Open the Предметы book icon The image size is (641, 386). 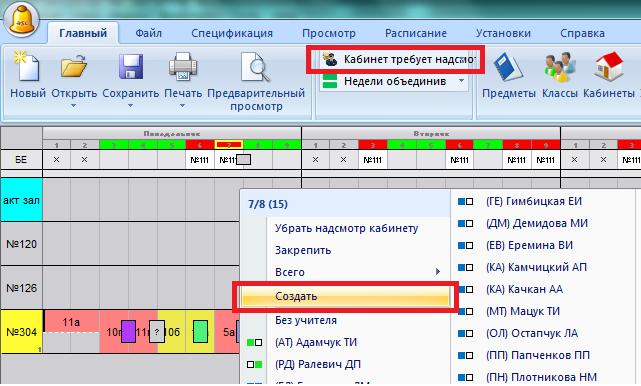pyautogui.click(x=508, y=67)
